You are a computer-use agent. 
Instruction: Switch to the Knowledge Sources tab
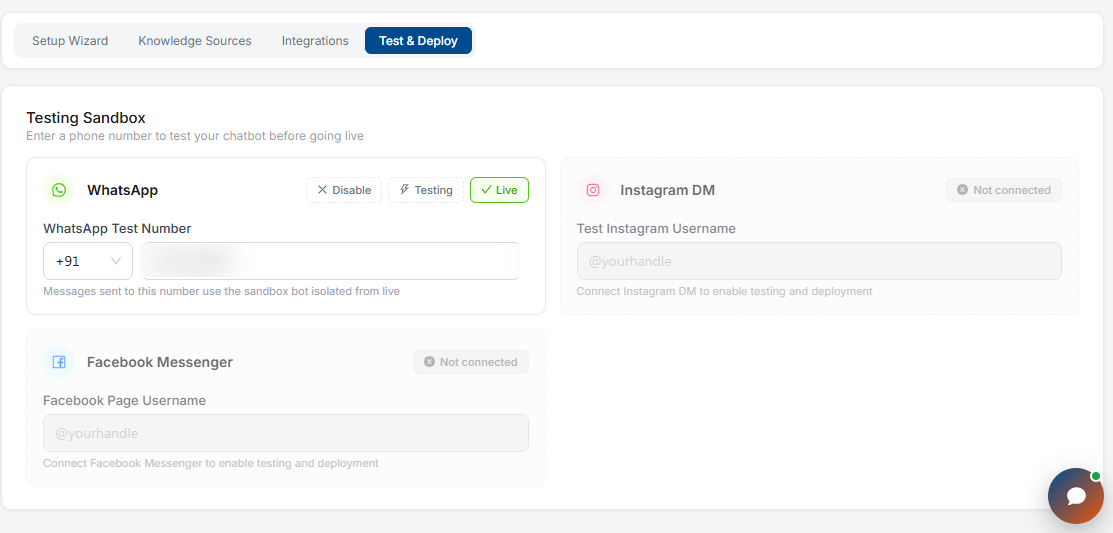click(195, 40)
